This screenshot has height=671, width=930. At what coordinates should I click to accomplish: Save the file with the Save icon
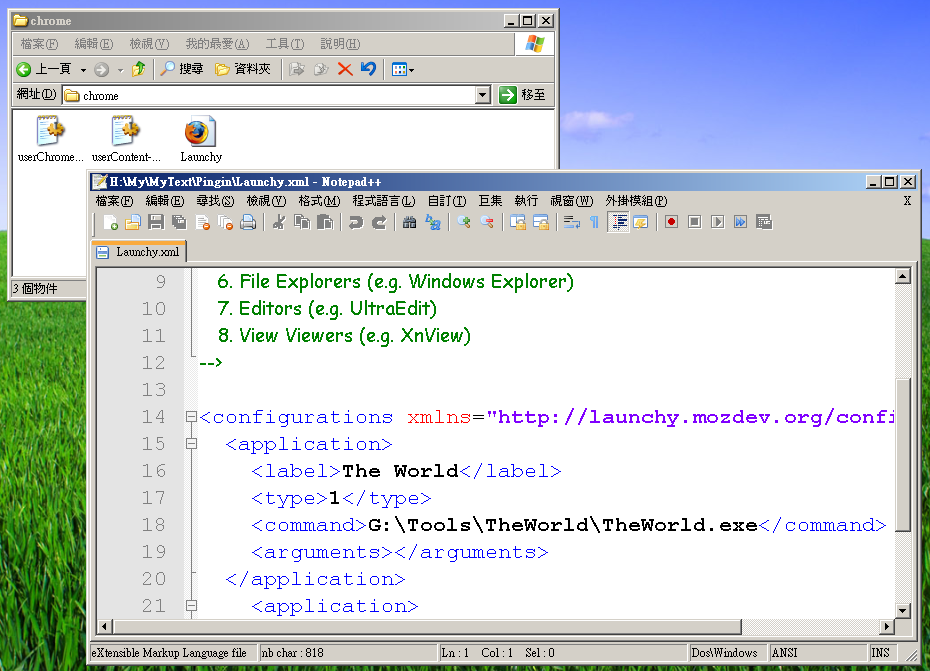(x=156, y=222)
